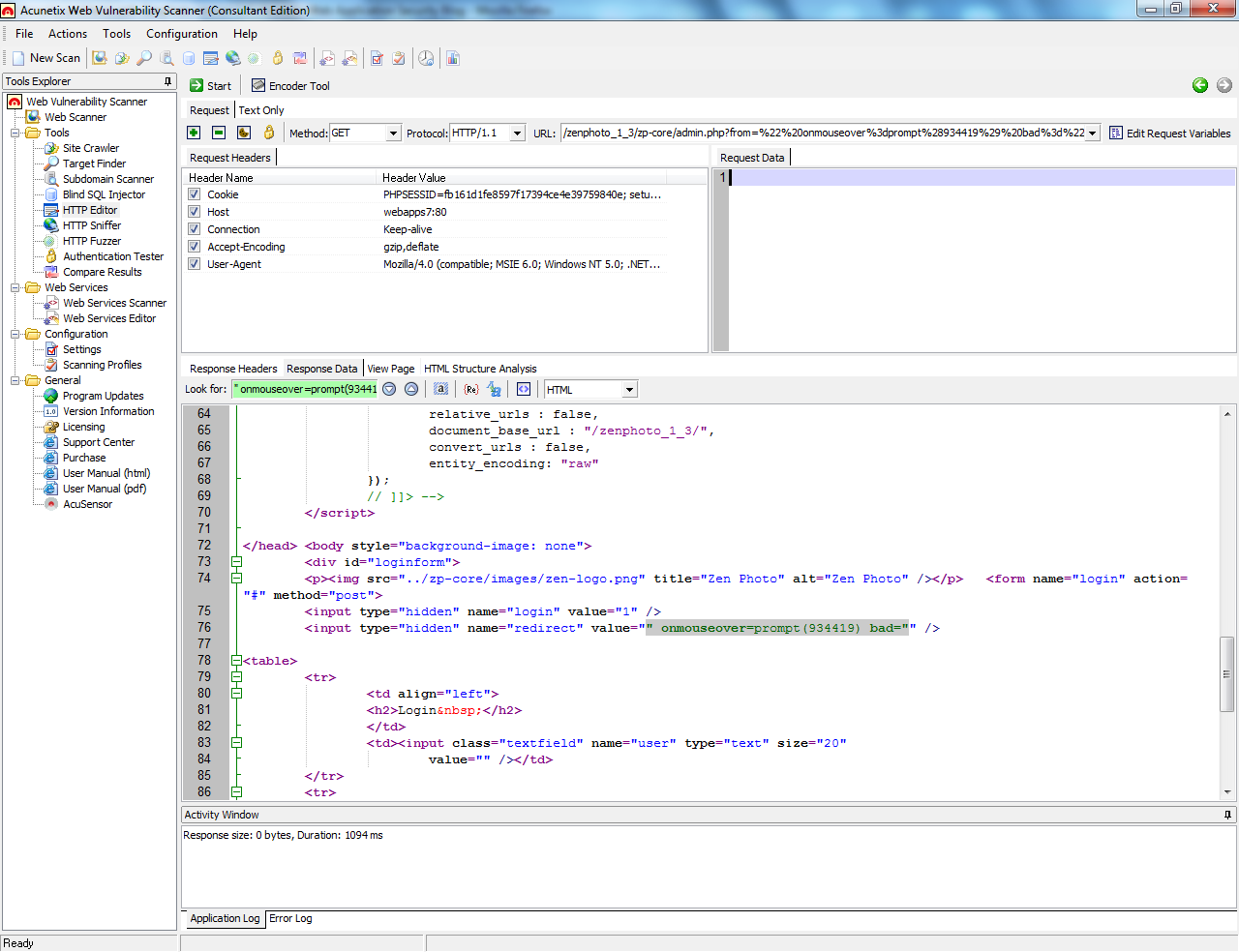Select Blind SQL Injector in tree
The width and height of the screenshot is (1239, 952).
coord(104,194)
